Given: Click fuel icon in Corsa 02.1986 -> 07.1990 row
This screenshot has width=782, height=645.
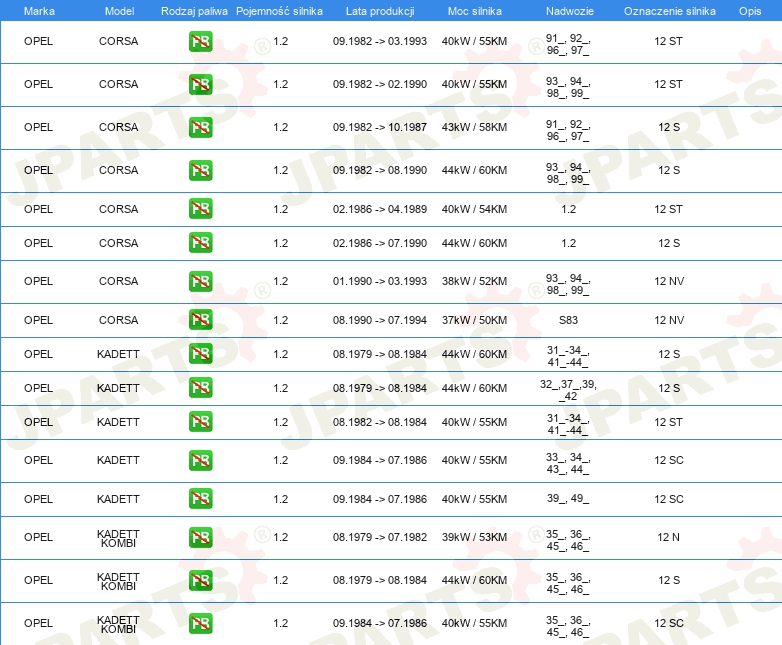Looking at the screenshot, I should click(x=200, y=242).
